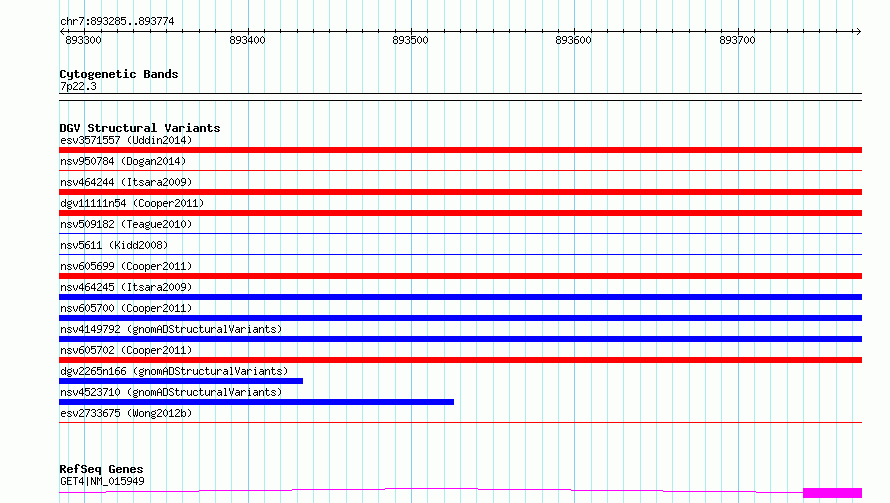The image size is (890, 503).
Task: Open the nsv605699 (Cooper2011) variant label
Action: 126,266
